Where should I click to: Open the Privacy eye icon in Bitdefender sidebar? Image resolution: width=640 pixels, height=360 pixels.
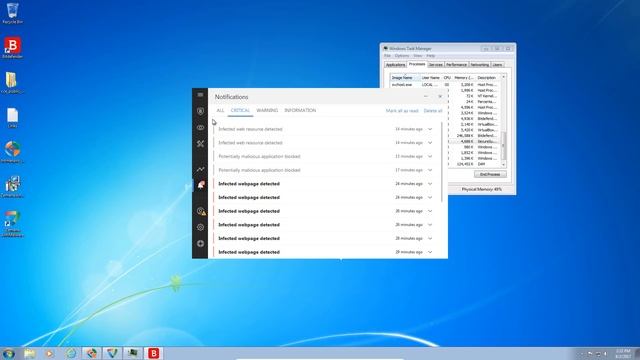point(200,127)
